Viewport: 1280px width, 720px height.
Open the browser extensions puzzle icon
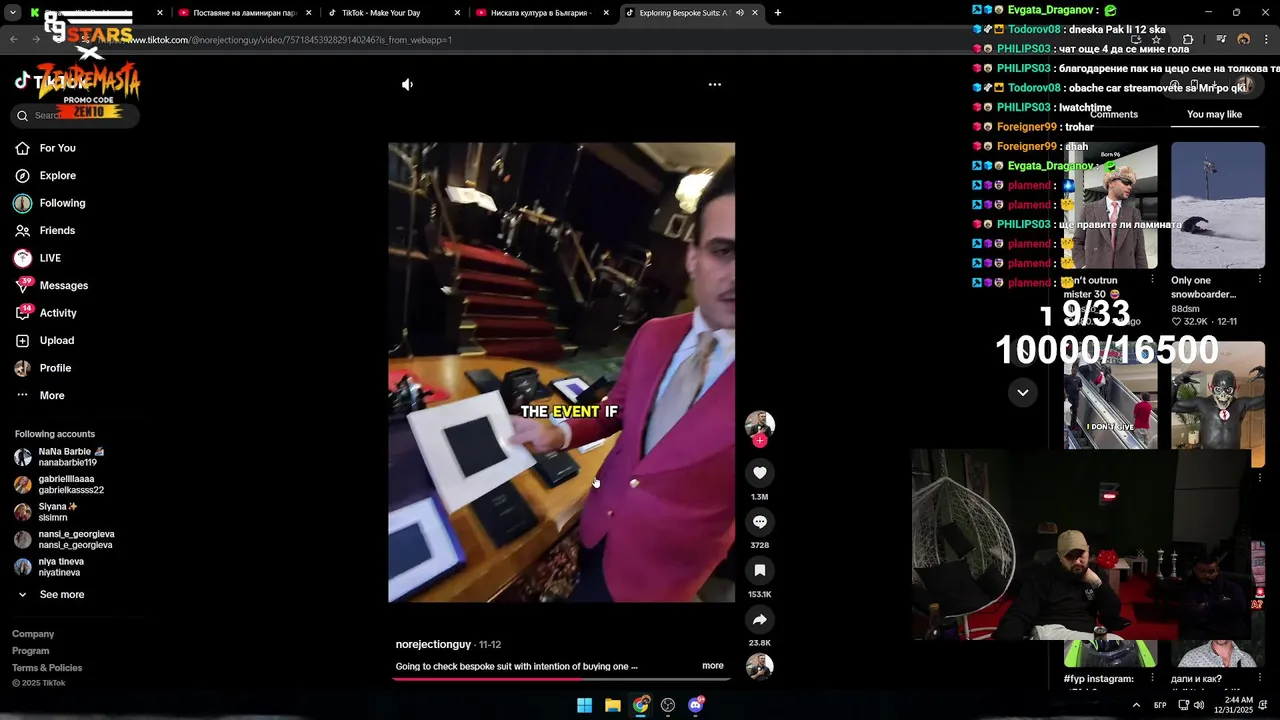point(1188,40)
